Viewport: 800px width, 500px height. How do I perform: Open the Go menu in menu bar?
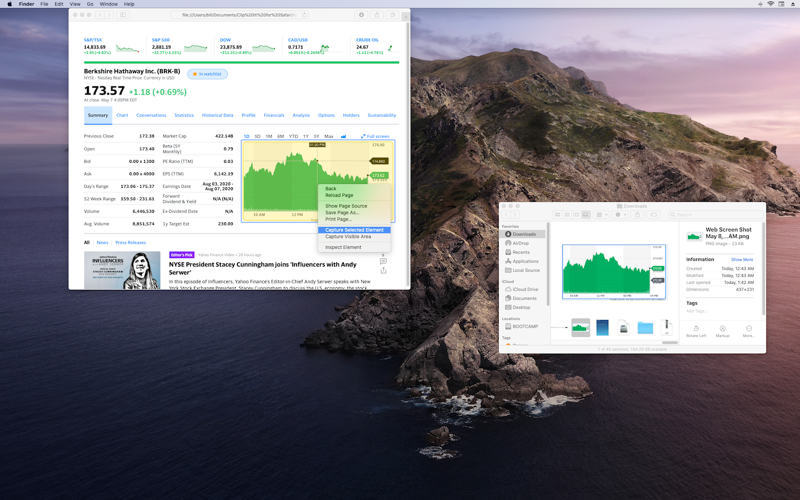click(90, 4)
